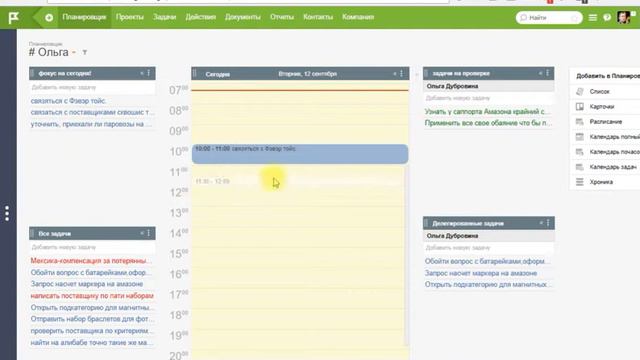Viewport: 640px width, 360px height.
Task: Open the user avatar profile menu
Action: pos(623,18)
